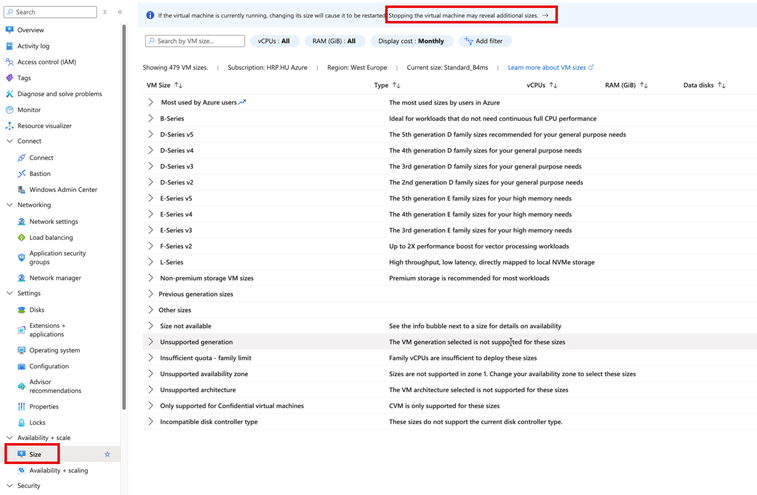This screenshot has height=495, width=757.
Task: Open the Bastion icon in sidebar
Action: tap(21, 173)
